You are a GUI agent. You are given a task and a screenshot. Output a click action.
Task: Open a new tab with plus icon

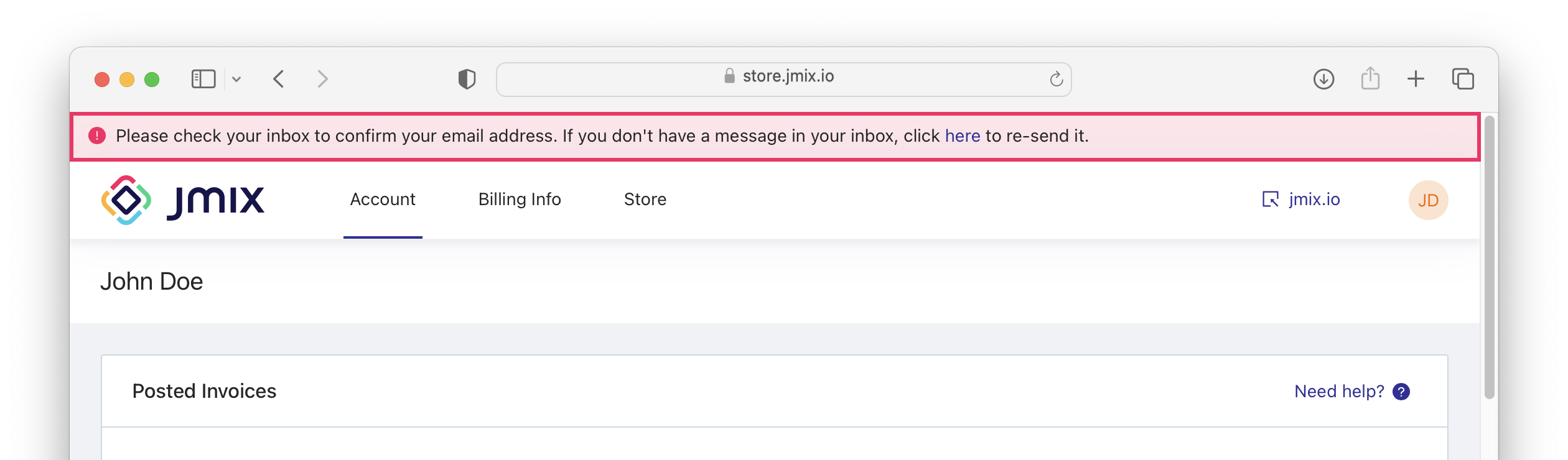1416,79
